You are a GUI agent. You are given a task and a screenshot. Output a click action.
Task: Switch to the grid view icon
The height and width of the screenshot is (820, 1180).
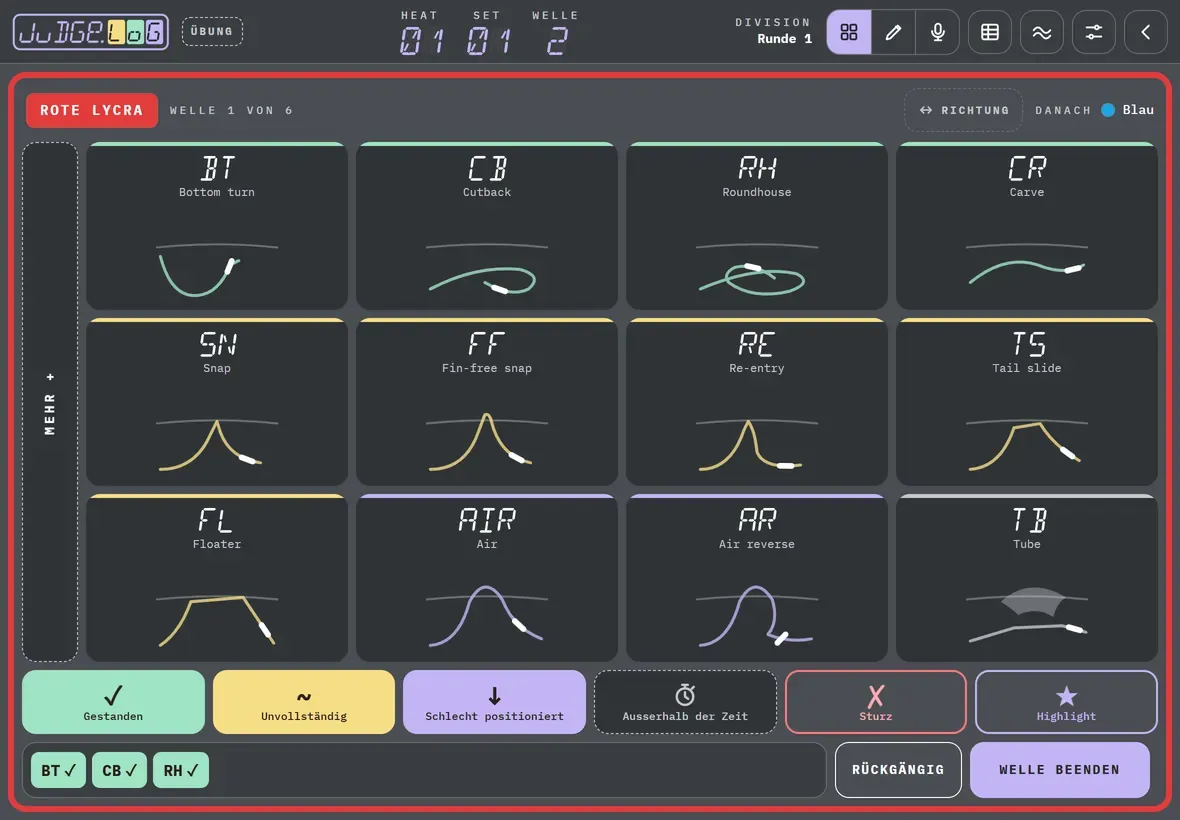[x=849, y=32]
